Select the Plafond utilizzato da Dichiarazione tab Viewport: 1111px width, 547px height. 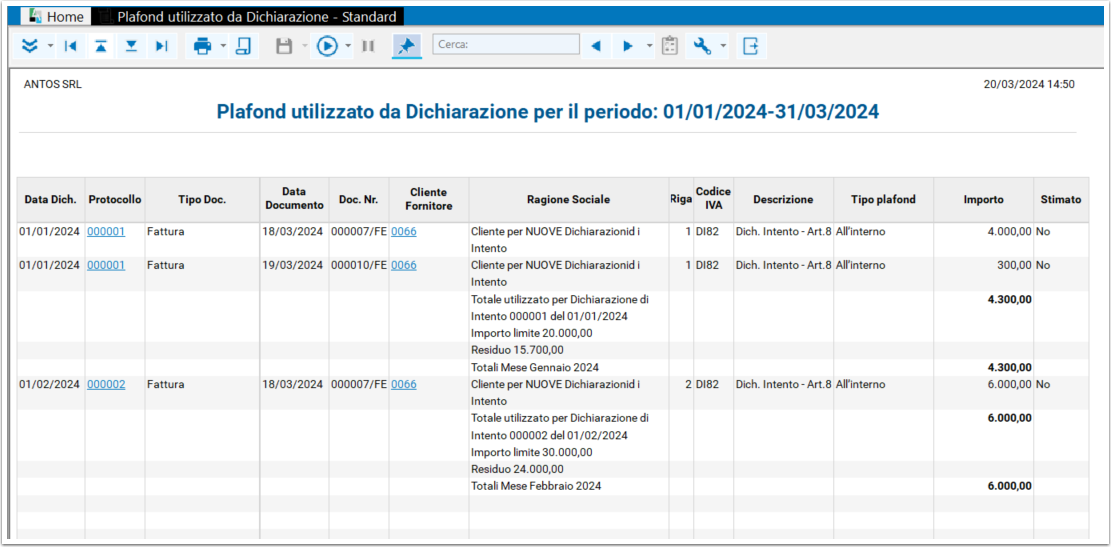tap(249, 16)
